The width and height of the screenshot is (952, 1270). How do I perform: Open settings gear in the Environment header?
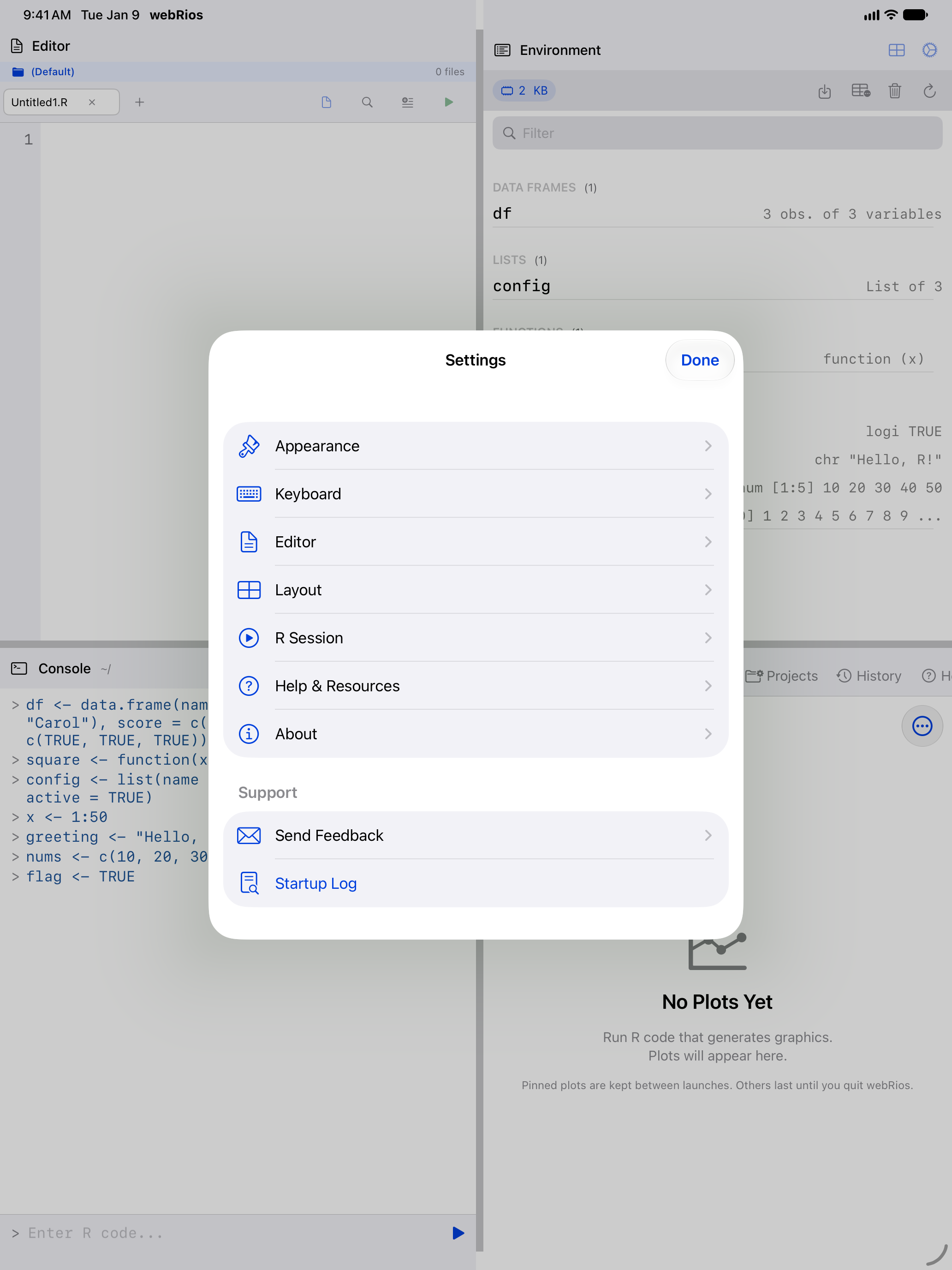pyautogui.click(x=929, y=50)
